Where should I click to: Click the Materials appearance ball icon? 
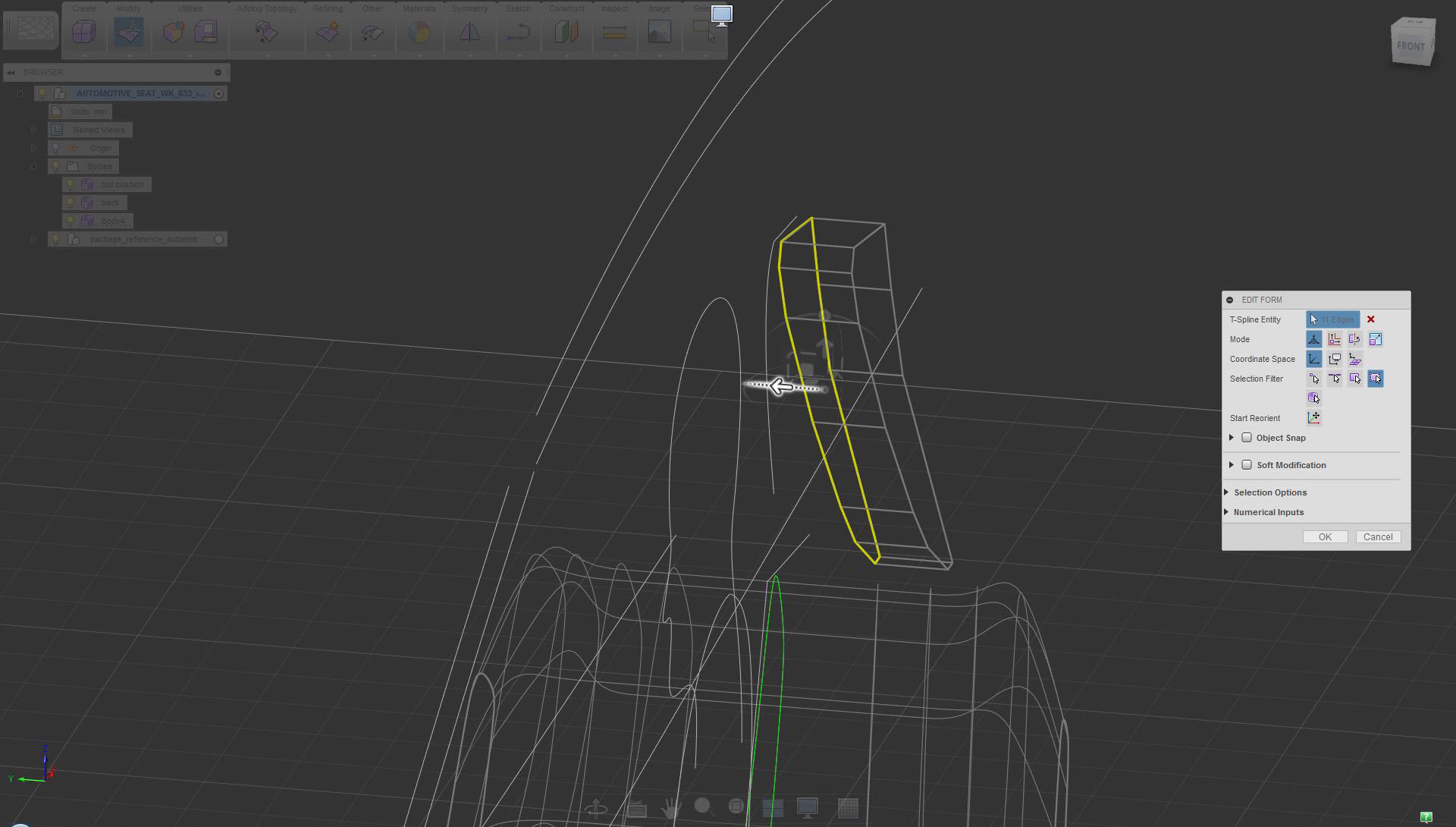419,32
